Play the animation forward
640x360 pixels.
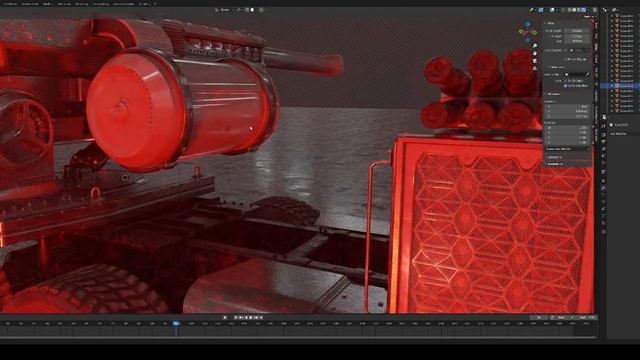tap(251, 317)
